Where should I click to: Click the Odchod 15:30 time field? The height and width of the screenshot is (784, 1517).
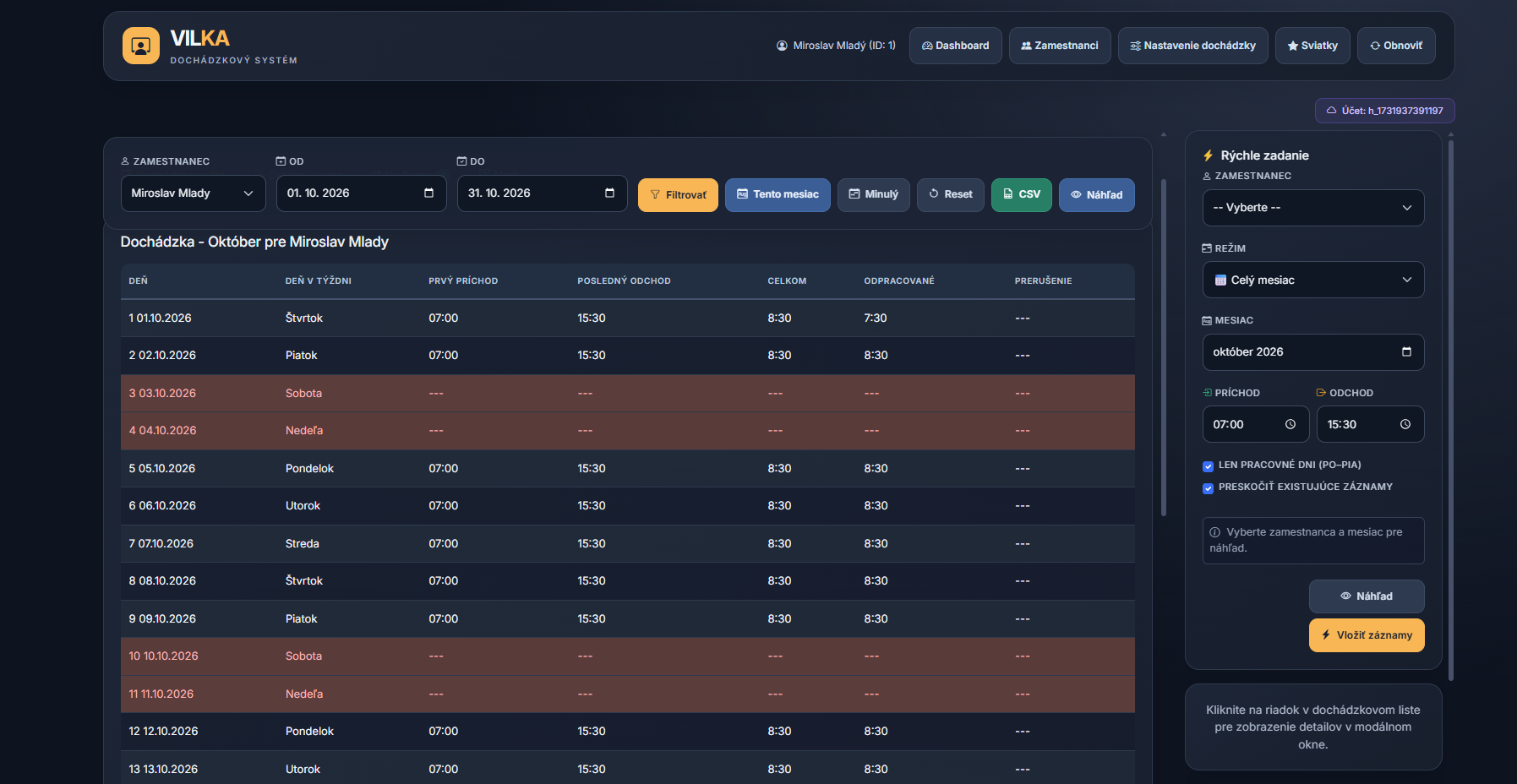click(1370, 424)
